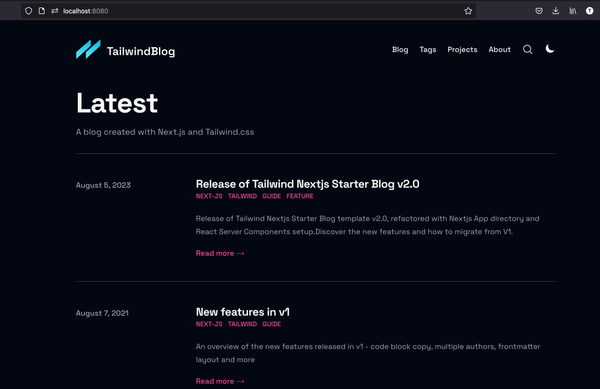Click Read more under the v2.0 release post
The height and width of the screenshot is (389, 600).
pos(220,253)
